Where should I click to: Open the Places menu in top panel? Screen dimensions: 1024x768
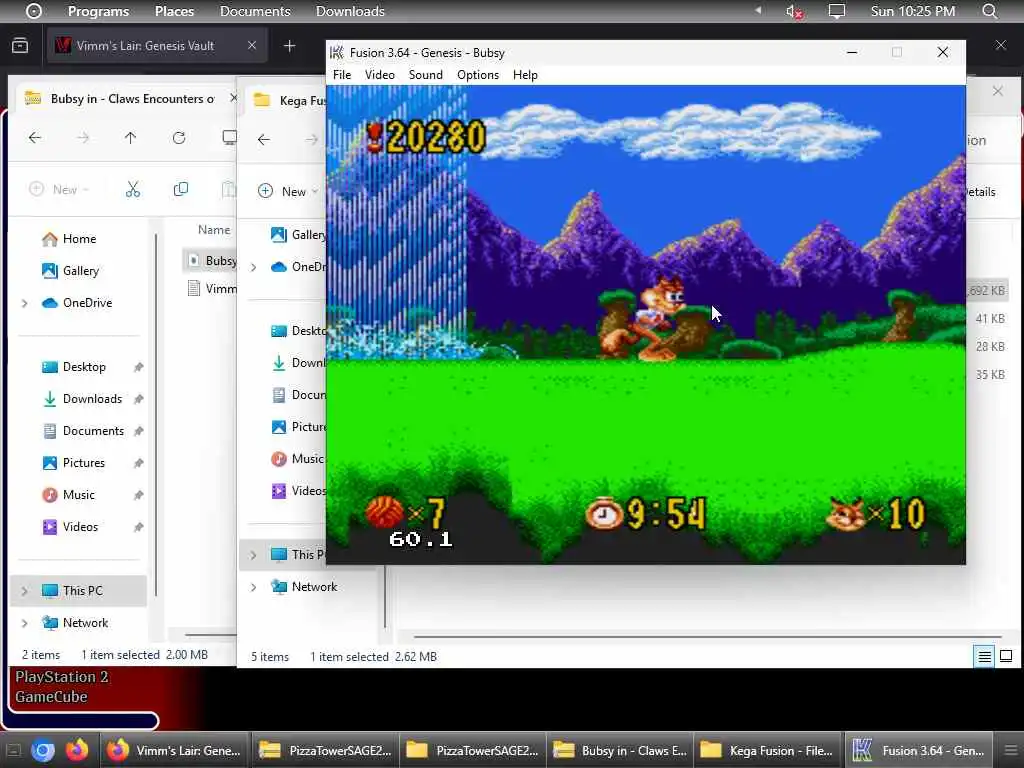[x=174, y=11]
